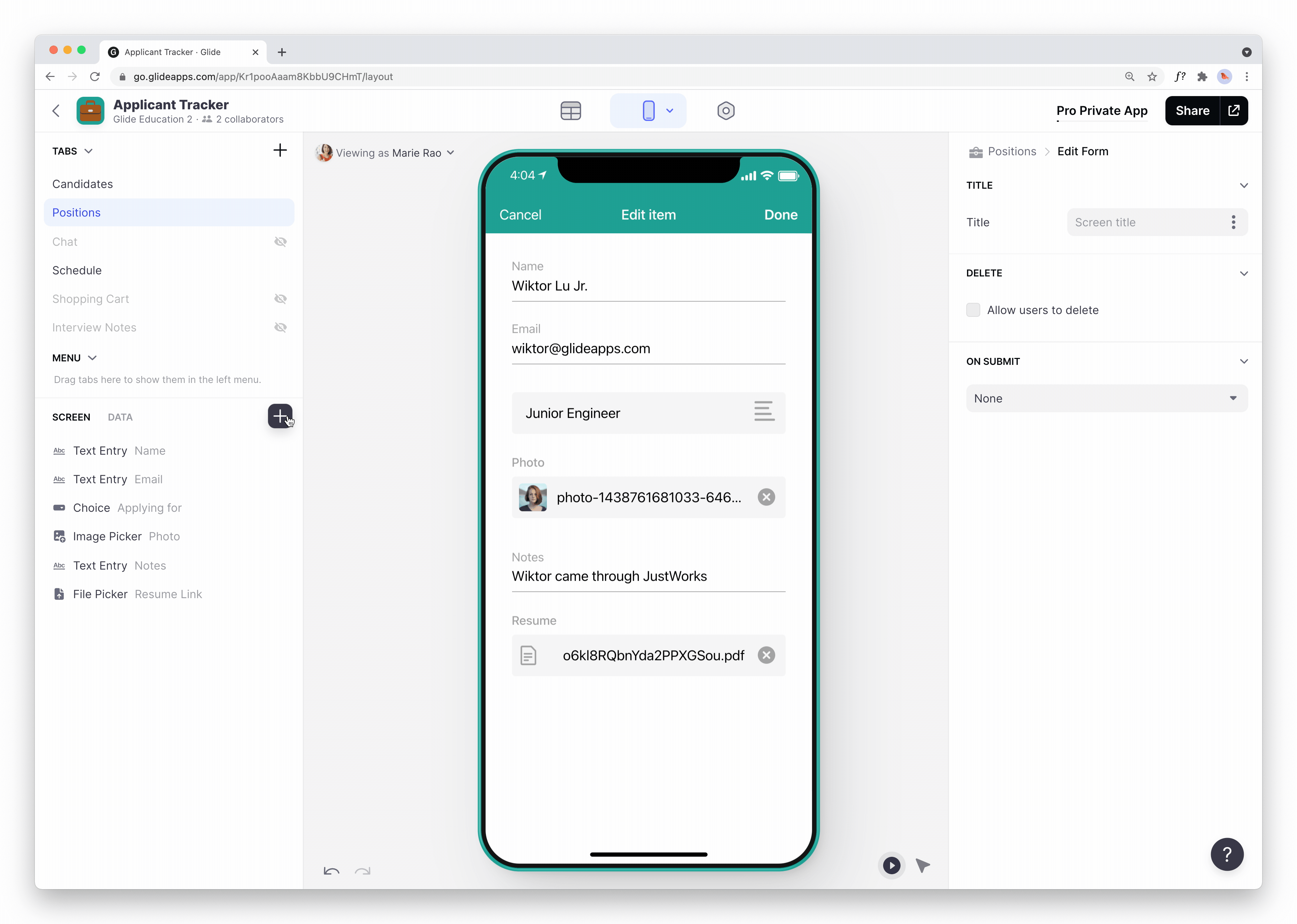Image resolution: width=1297 pixels, height=924 pixels.
Task: Collapse the TITLE section chevron
Action: pos(1243,186)
